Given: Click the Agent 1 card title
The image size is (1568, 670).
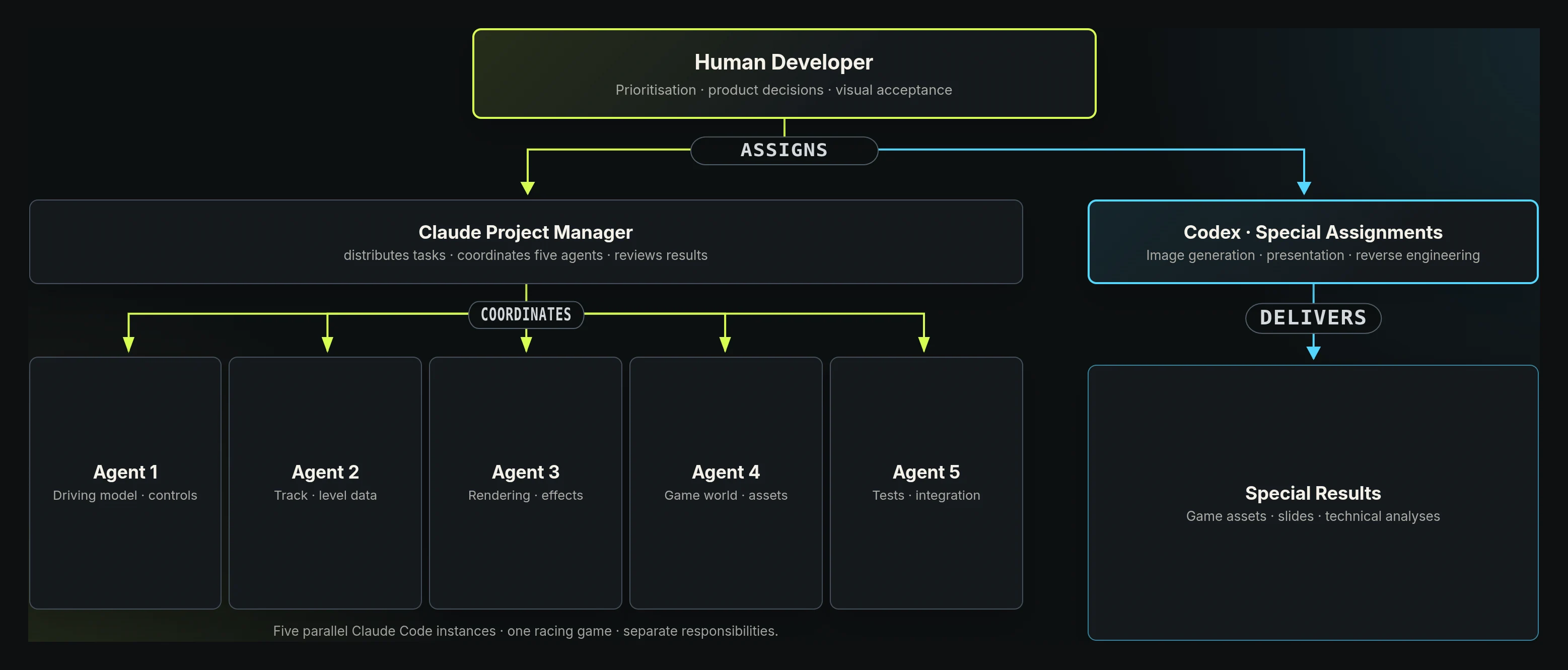Looking at the screenshot, I should coord(125,472).
